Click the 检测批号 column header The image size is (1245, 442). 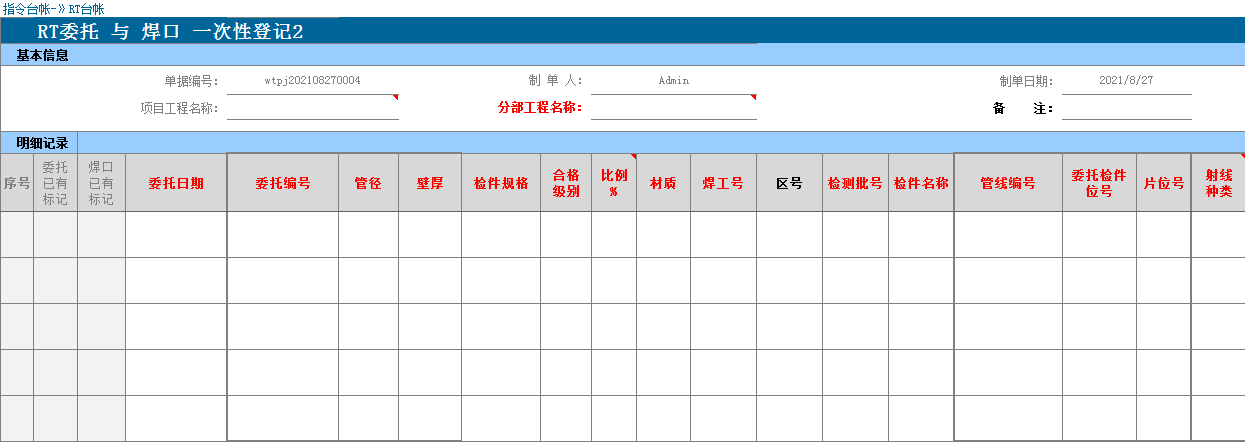click(855, 183)
